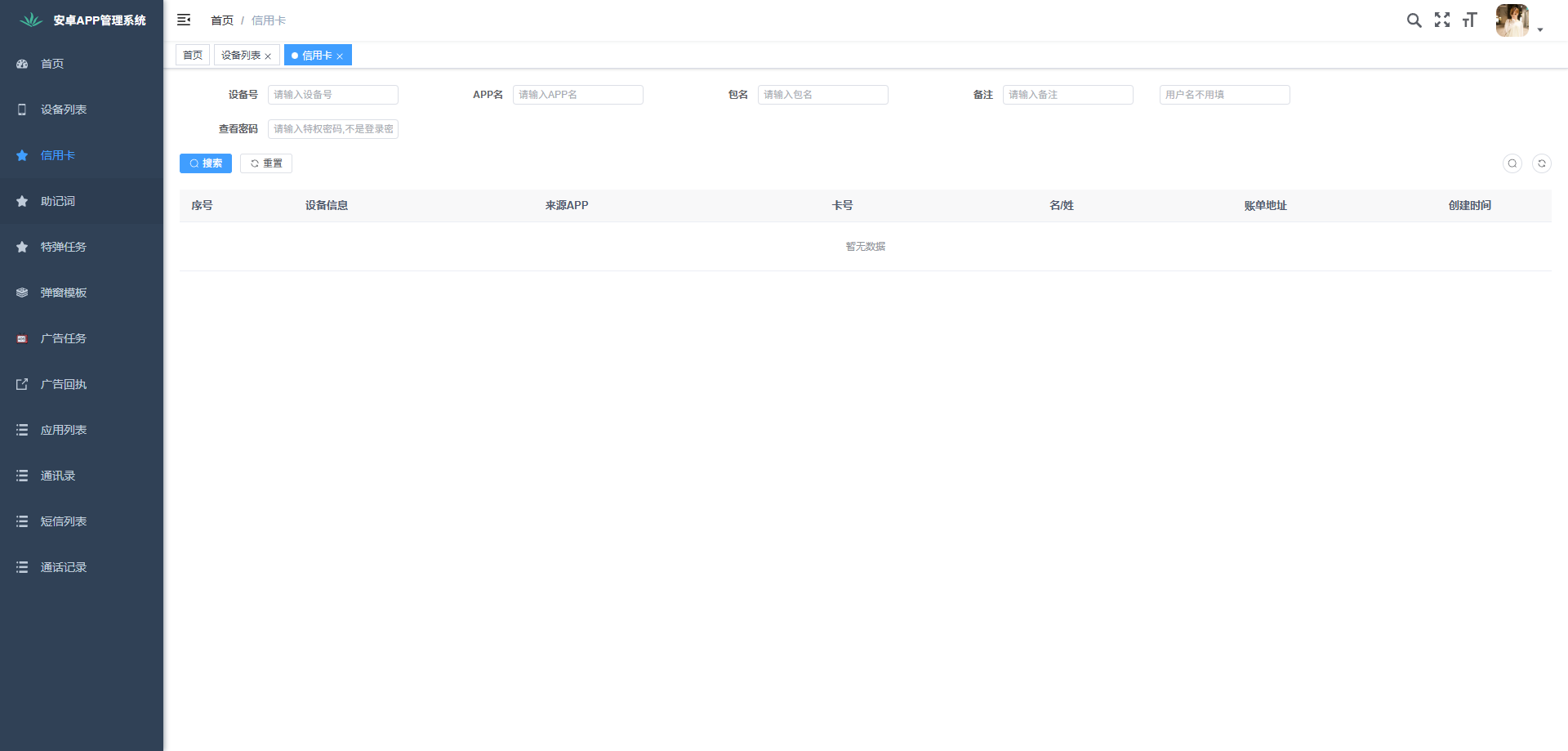This screenshot has height=751, width=1568.
Task: Click the 安卓APP管理系统 title
Action: 100,20
